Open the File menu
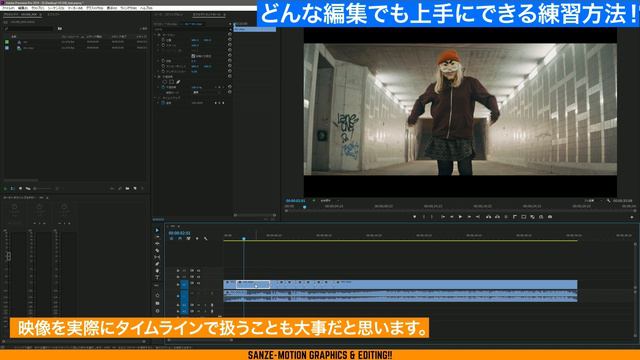Viewport: 640px width, 360px height. pos(9,8)
